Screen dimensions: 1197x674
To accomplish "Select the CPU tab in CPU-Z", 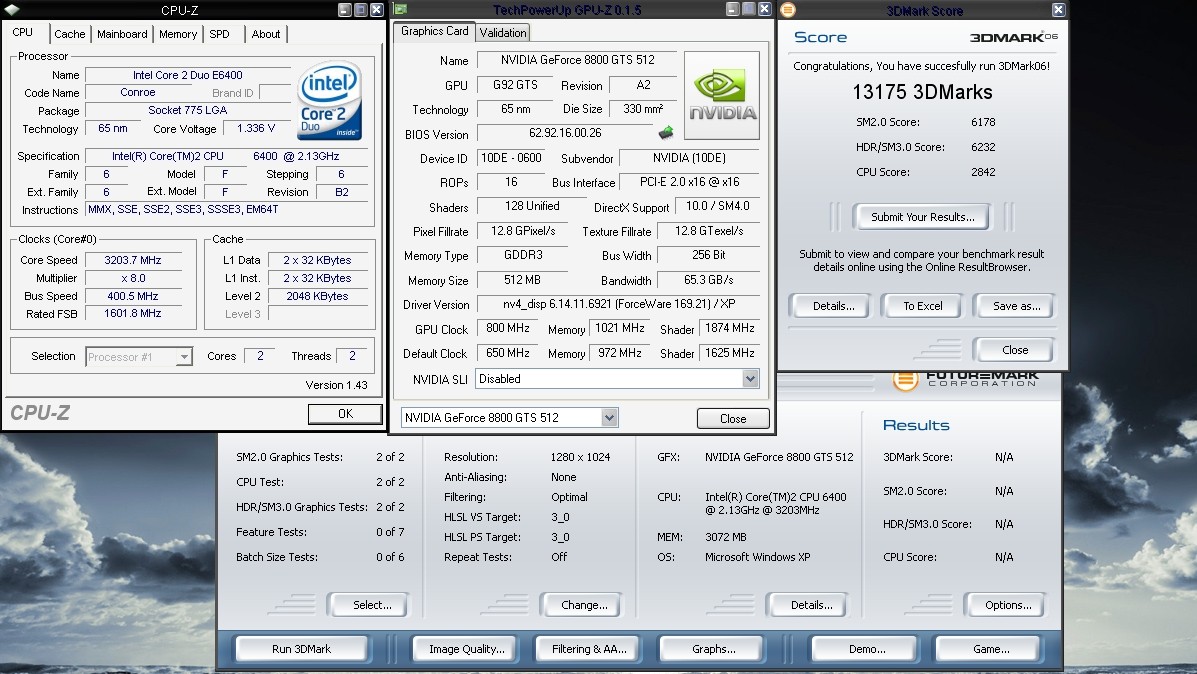I will tap(23, 32).
